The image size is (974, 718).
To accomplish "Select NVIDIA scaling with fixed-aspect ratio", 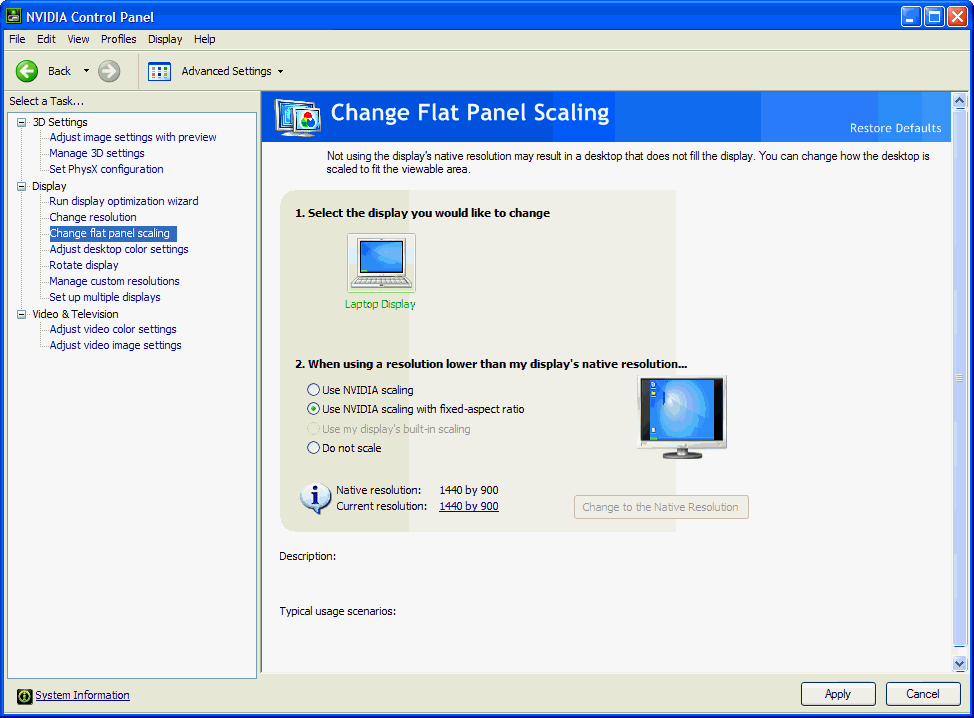I will point(314,409).
